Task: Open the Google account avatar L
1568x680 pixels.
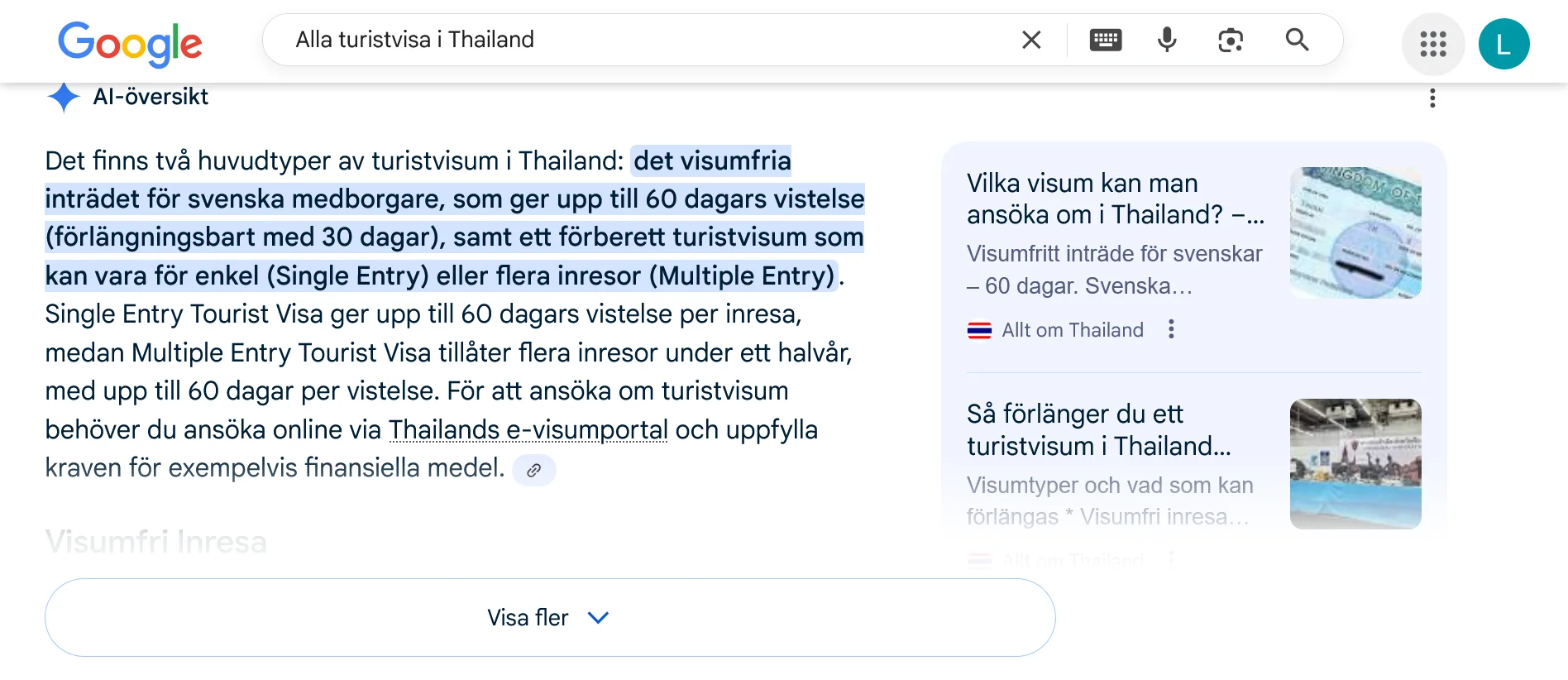Action: [x=1503, y=44]
